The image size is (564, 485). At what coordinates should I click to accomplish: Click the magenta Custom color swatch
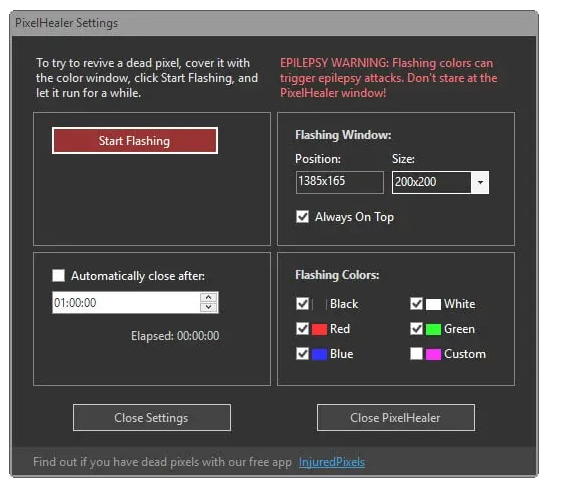click(433, 354)
